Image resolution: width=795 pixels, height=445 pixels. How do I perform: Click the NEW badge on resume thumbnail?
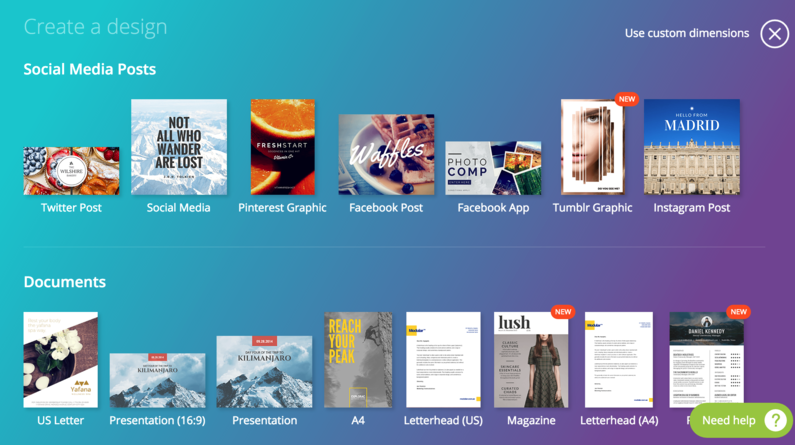click(x=738, y=312)
